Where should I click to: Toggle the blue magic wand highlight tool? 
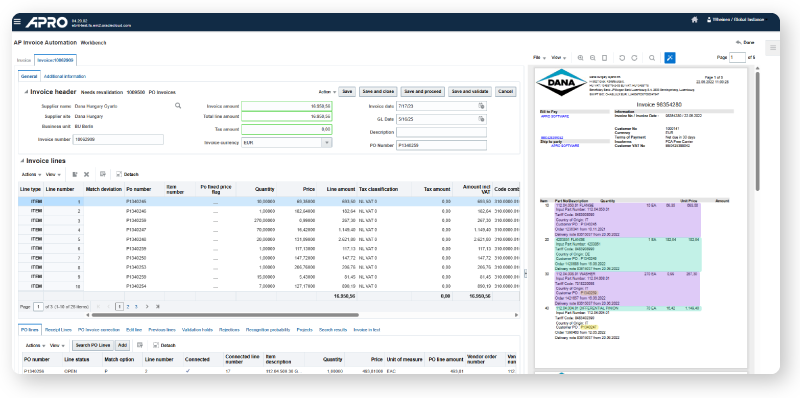[x=670, y=58]
